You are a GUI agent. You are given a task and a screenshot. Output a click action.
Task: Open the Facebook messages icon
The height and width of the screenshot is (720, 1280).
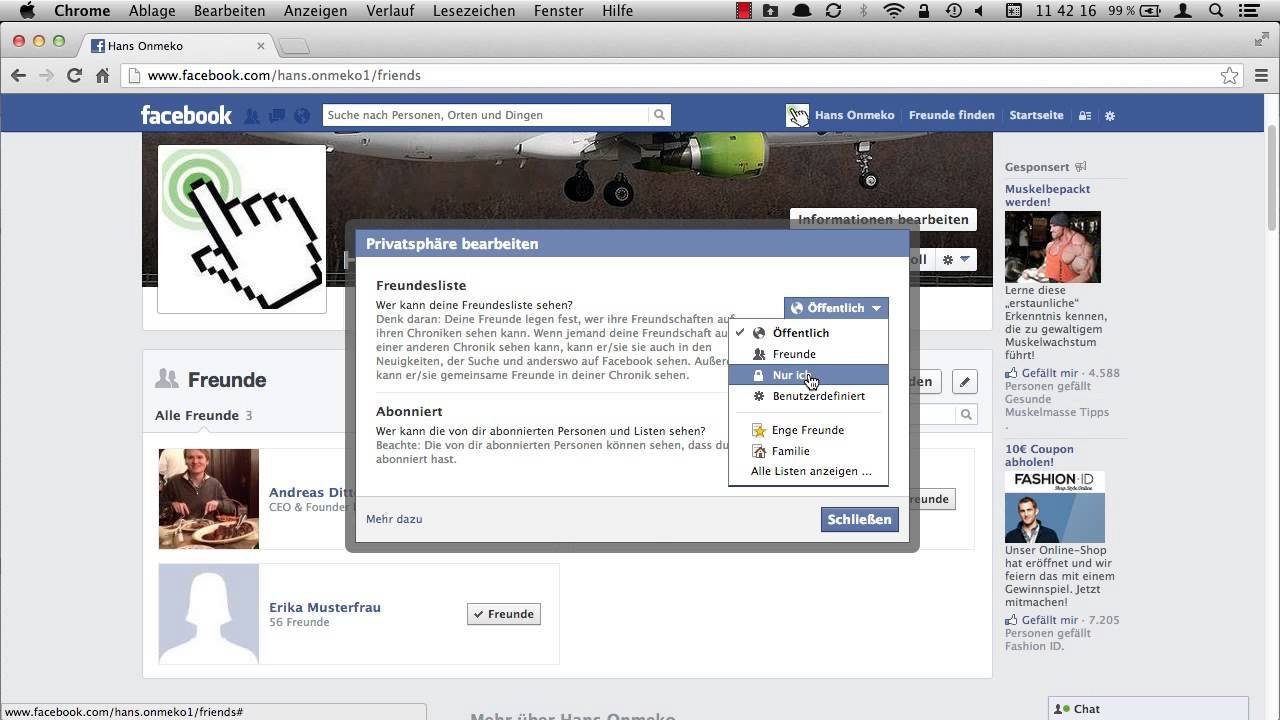tap(277, 116)
